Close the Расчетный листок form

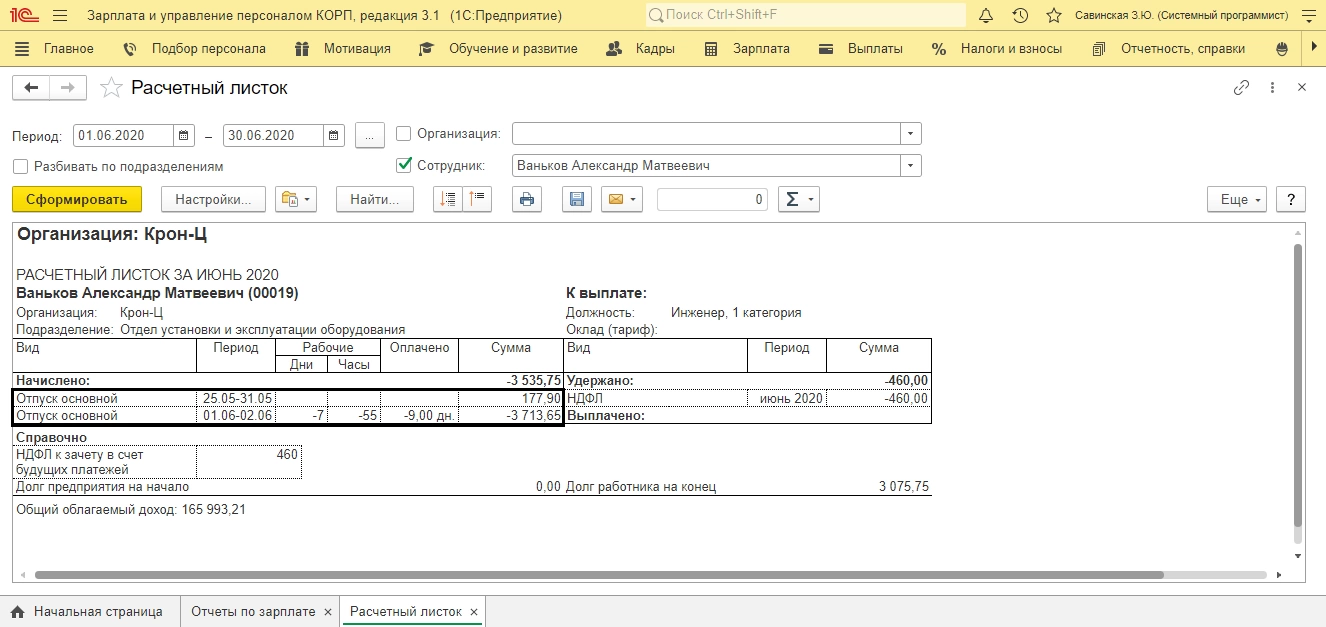[x=1302, y=88]
